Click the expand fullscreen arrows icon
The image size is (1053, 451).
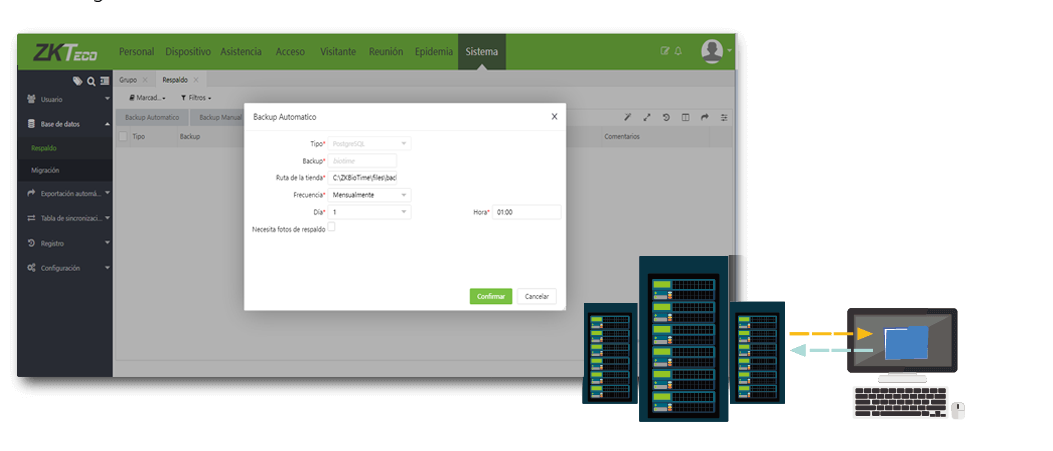[646, 117]
